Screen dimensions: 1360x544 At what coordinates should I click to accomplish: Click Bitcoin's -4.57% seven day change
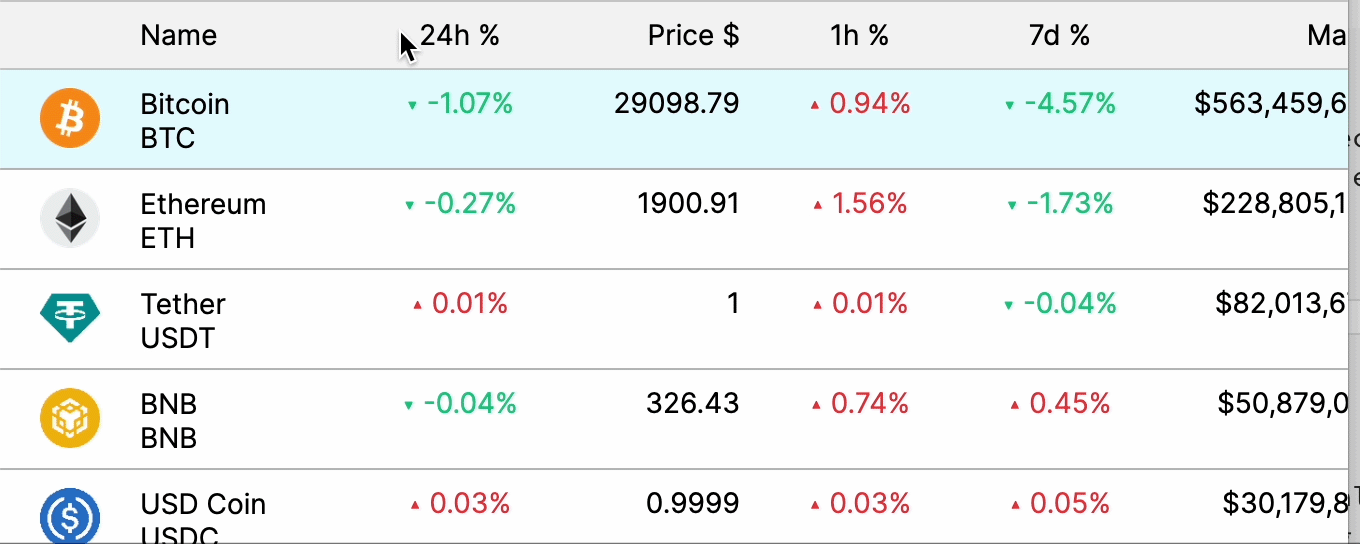click(1071, 103)
